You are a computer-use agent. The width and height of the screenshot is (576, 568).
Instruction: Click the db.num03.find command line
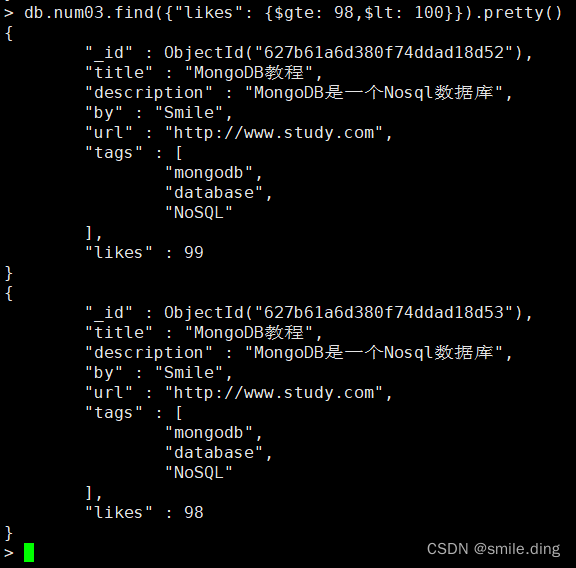click(x=293, y=13)
